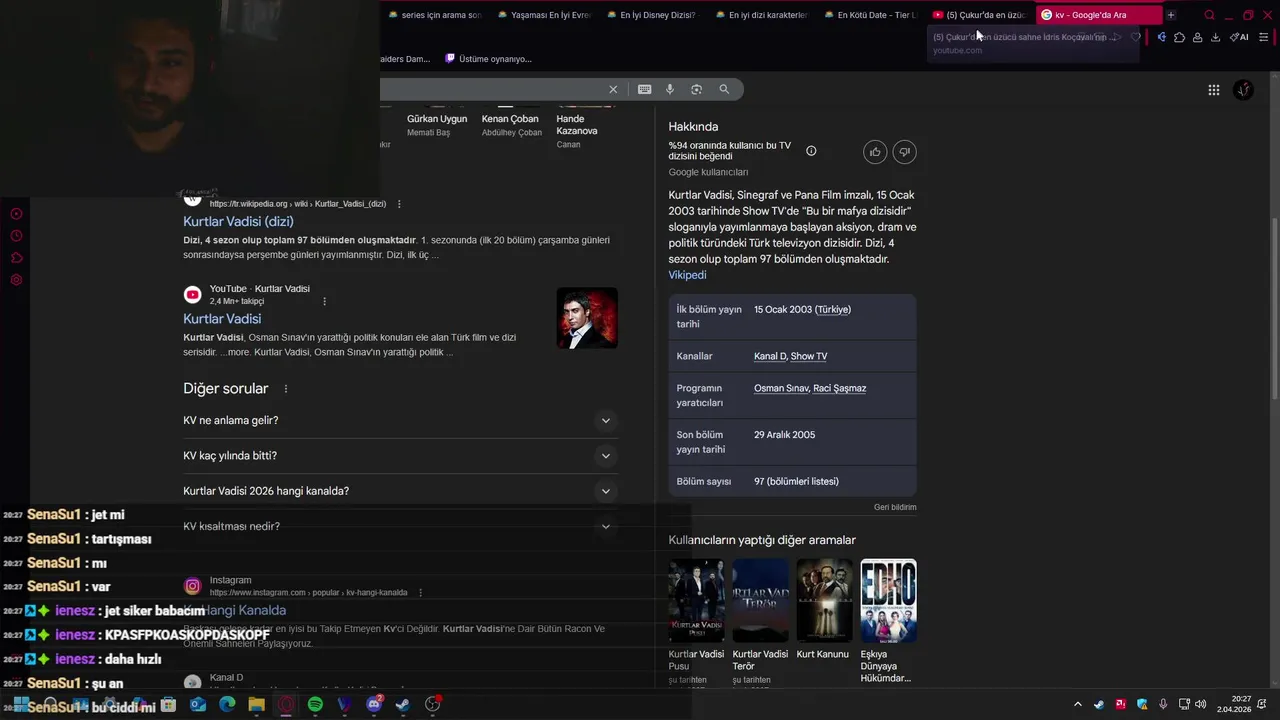Open the info icon next to %94 rating
Image resolution: width=1280 pixels, height=720 pixels.
[811, 151]
